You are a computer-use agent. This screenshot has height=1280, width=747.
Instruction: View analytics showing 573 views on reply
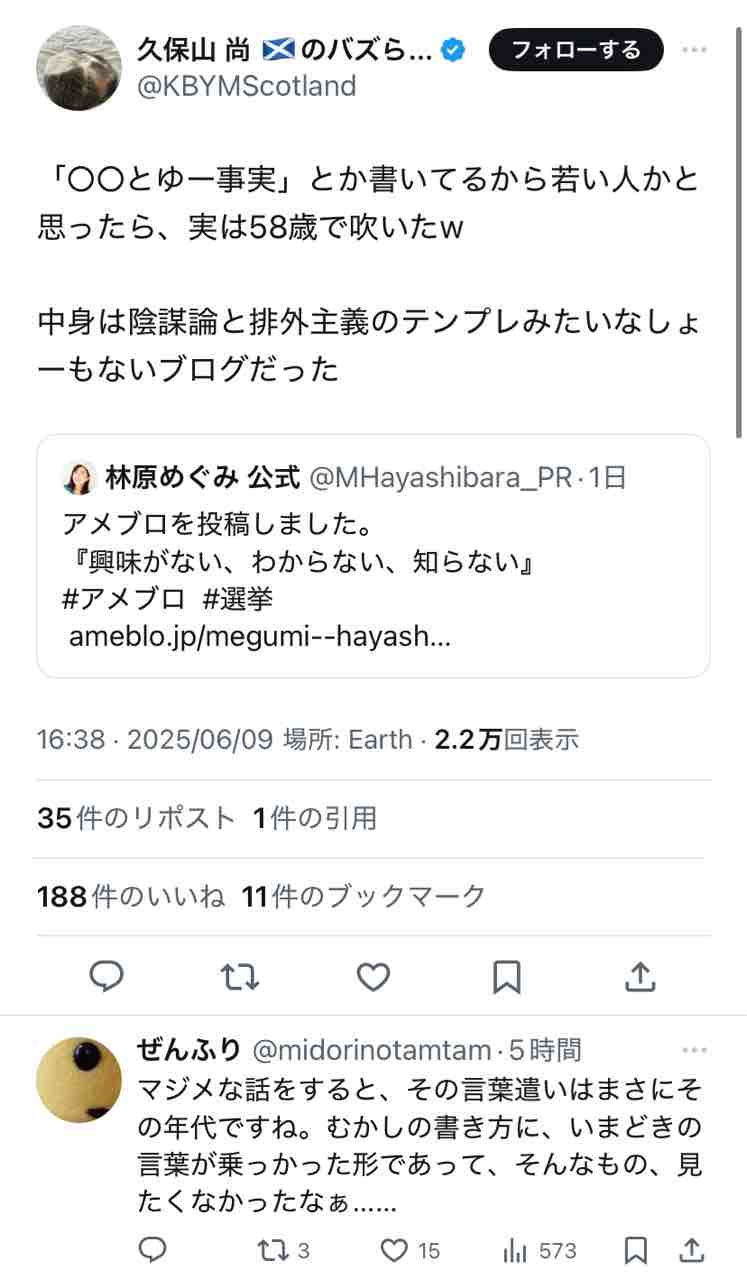tap(540, 1250)
